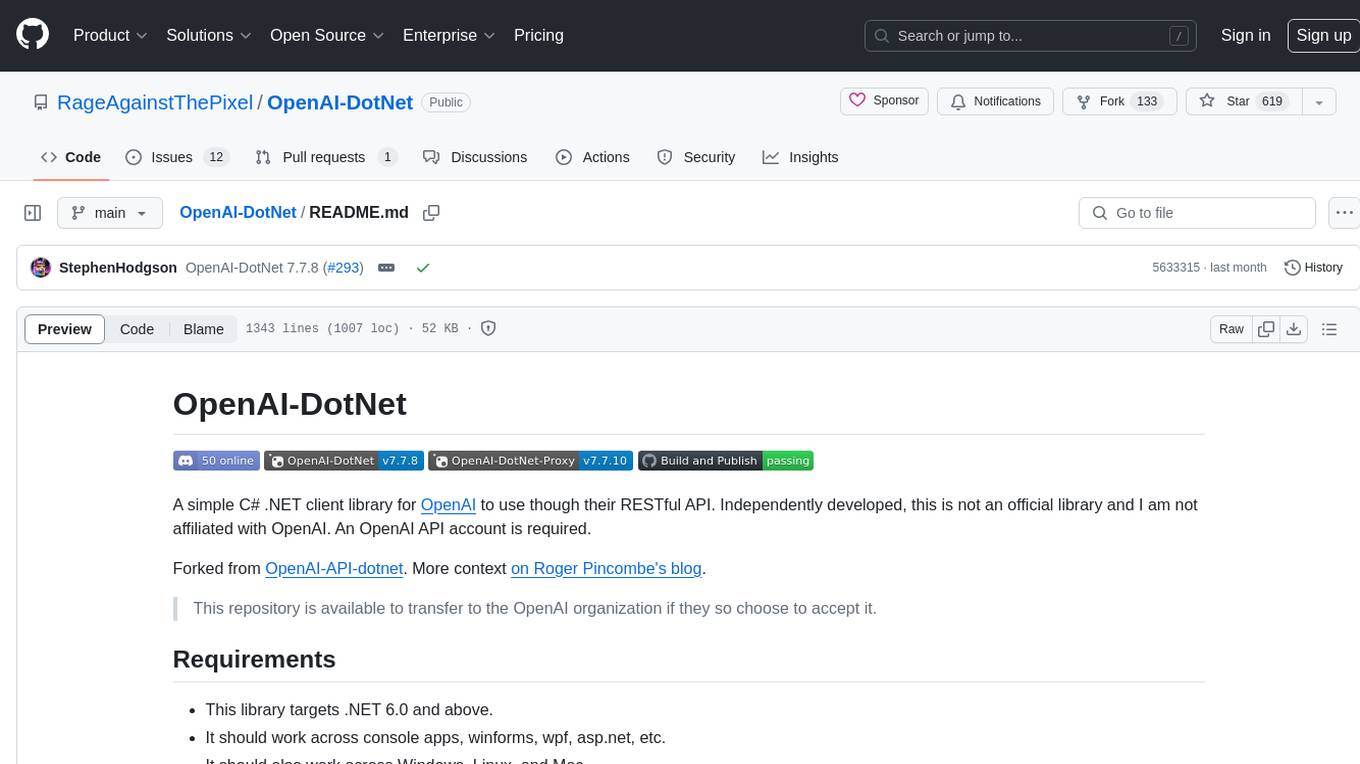View the commit checks status checkmark

pyautogui.click(x=423, y=268)
